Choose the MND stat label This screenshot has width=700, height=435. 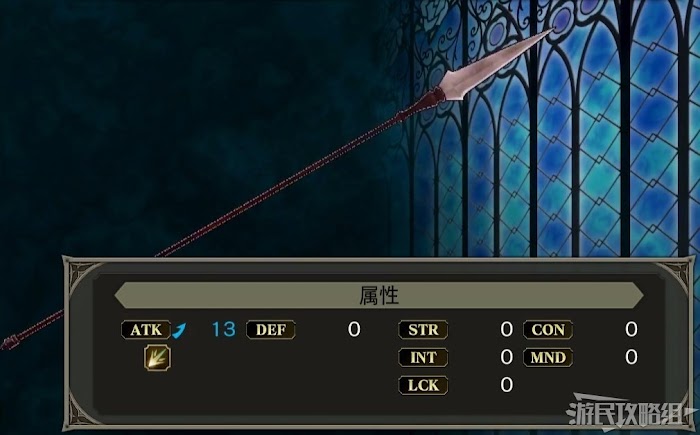point(548,358)
